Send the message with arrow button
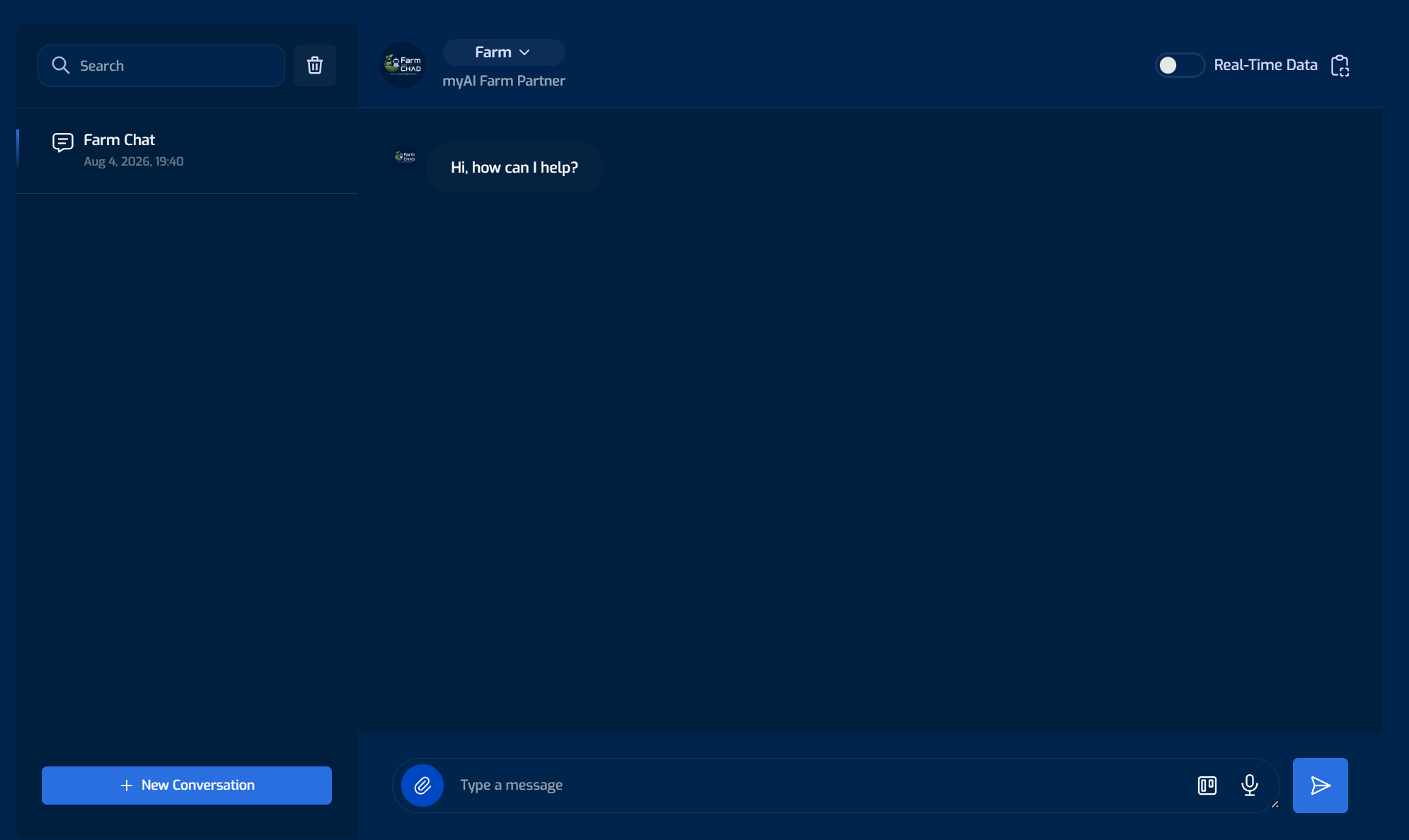 1320,785
